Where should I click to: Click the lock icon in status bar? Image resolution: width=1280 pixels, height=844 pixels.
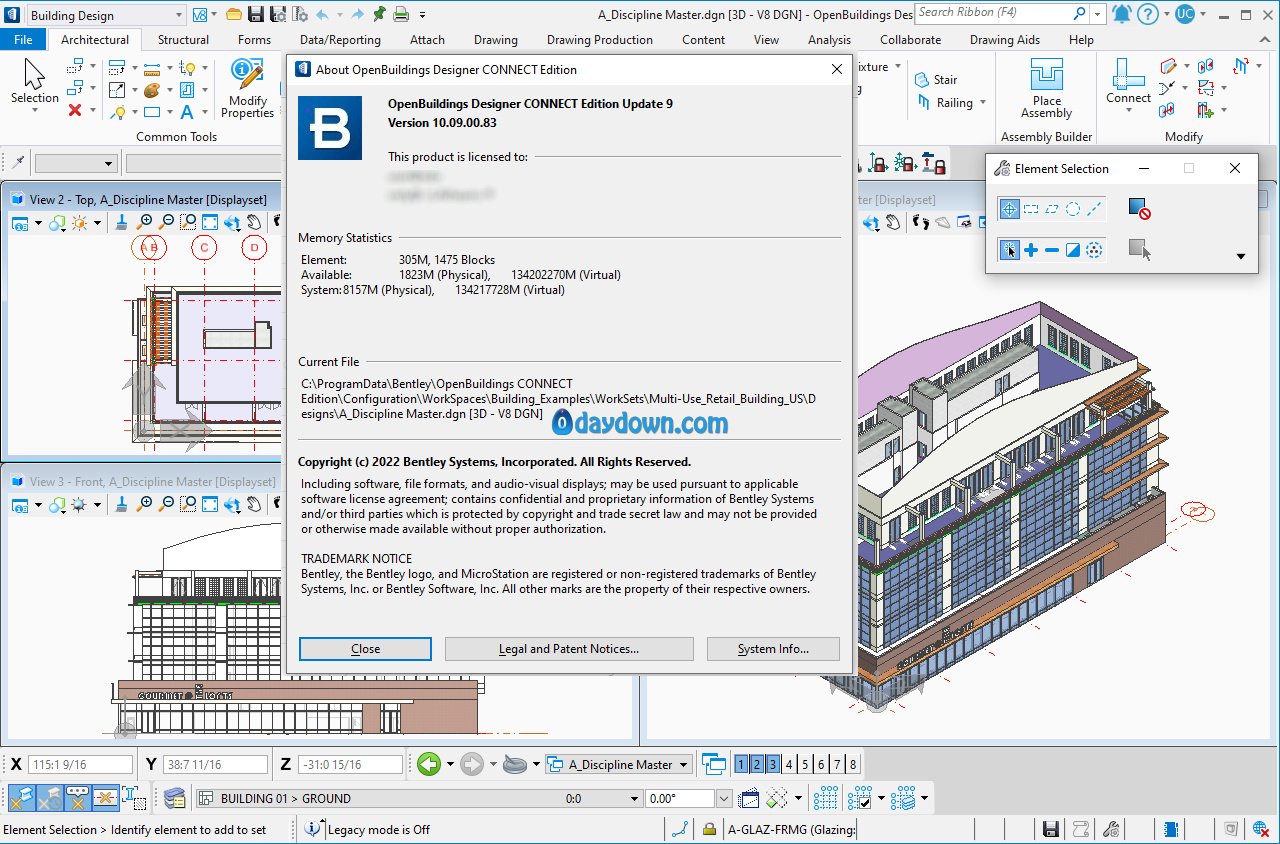point(709,829)
